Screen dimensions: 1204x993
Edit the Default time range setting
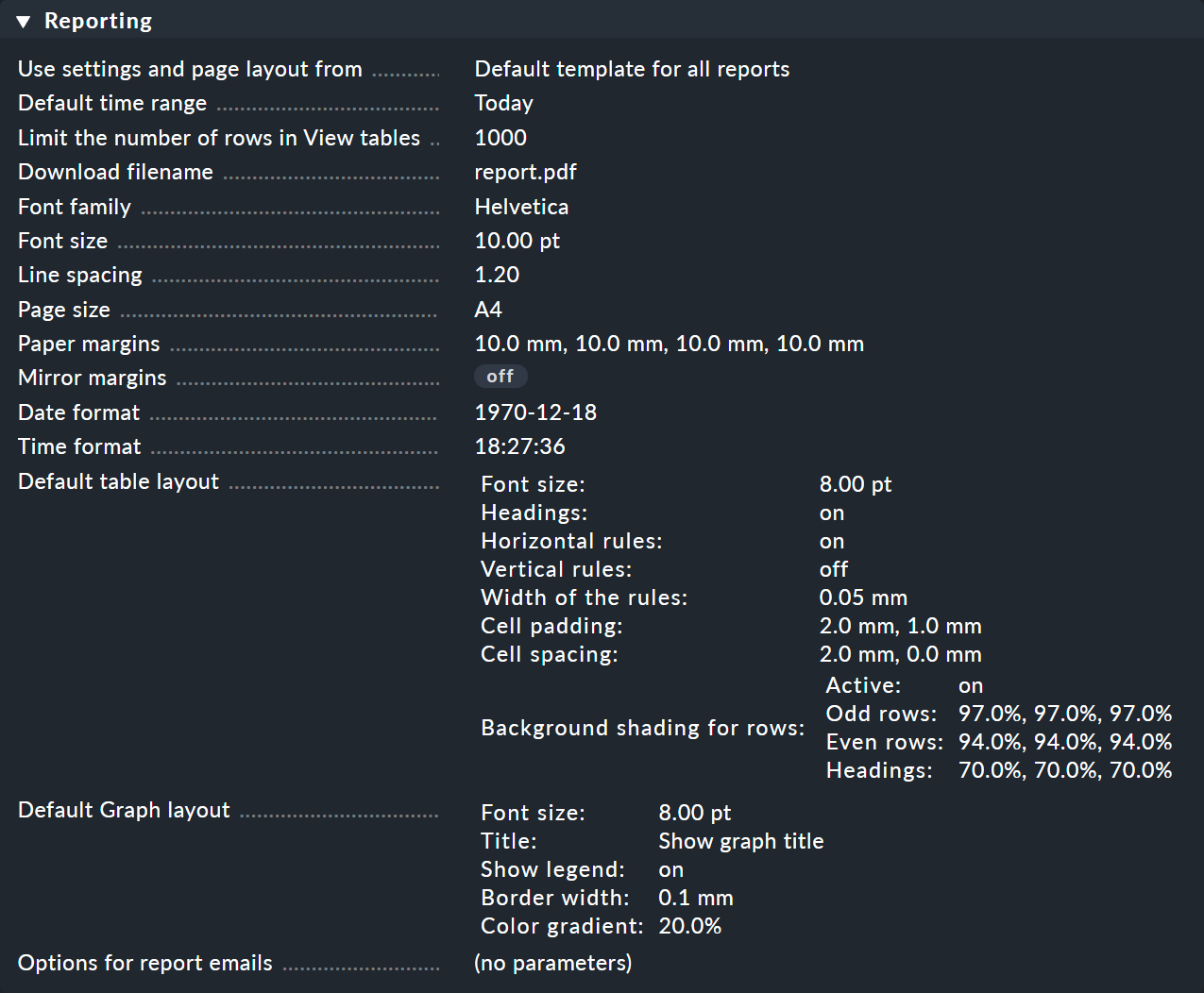tap(111, 103)
